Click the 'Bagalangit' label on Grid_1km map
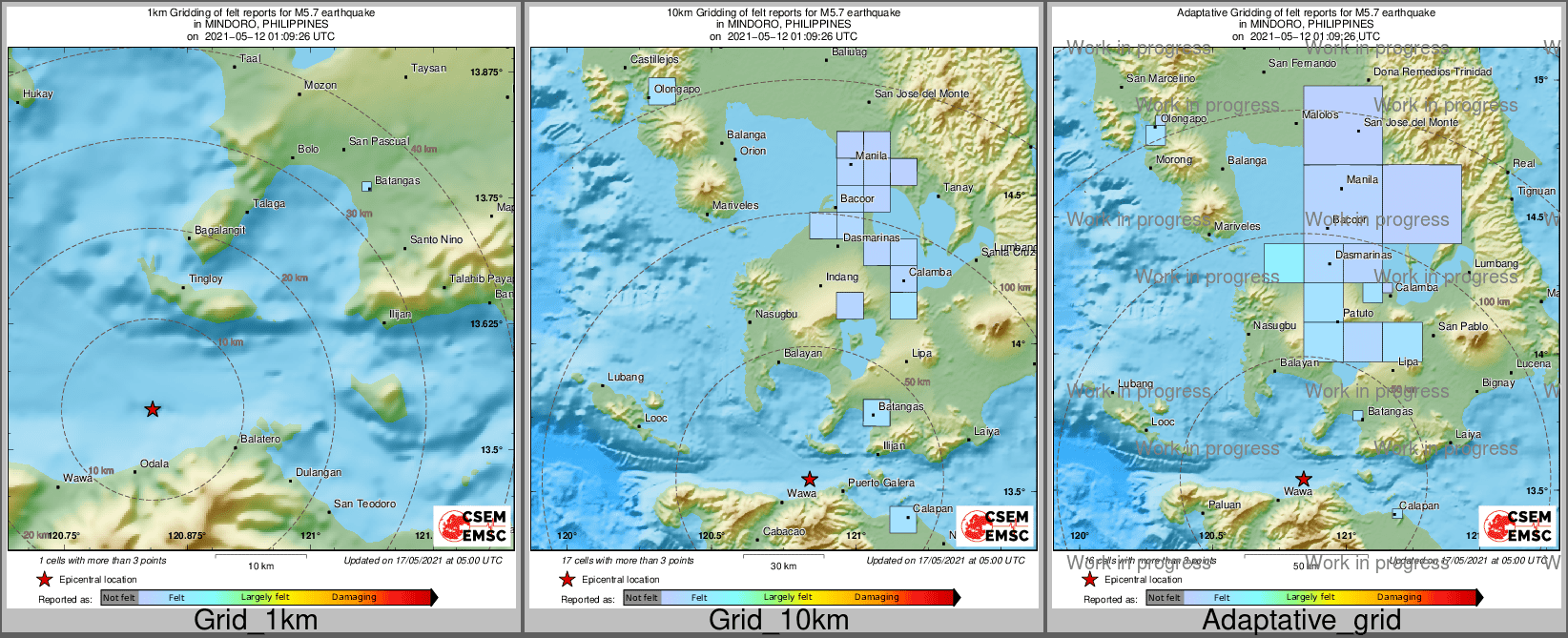The height and width of the screenshot is (638, 1568). [220, 230]
